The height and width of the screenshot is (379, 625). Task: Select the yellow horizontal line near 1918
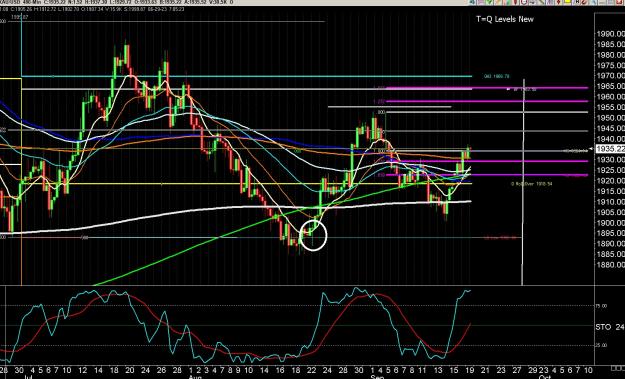(x=246, y=184)
